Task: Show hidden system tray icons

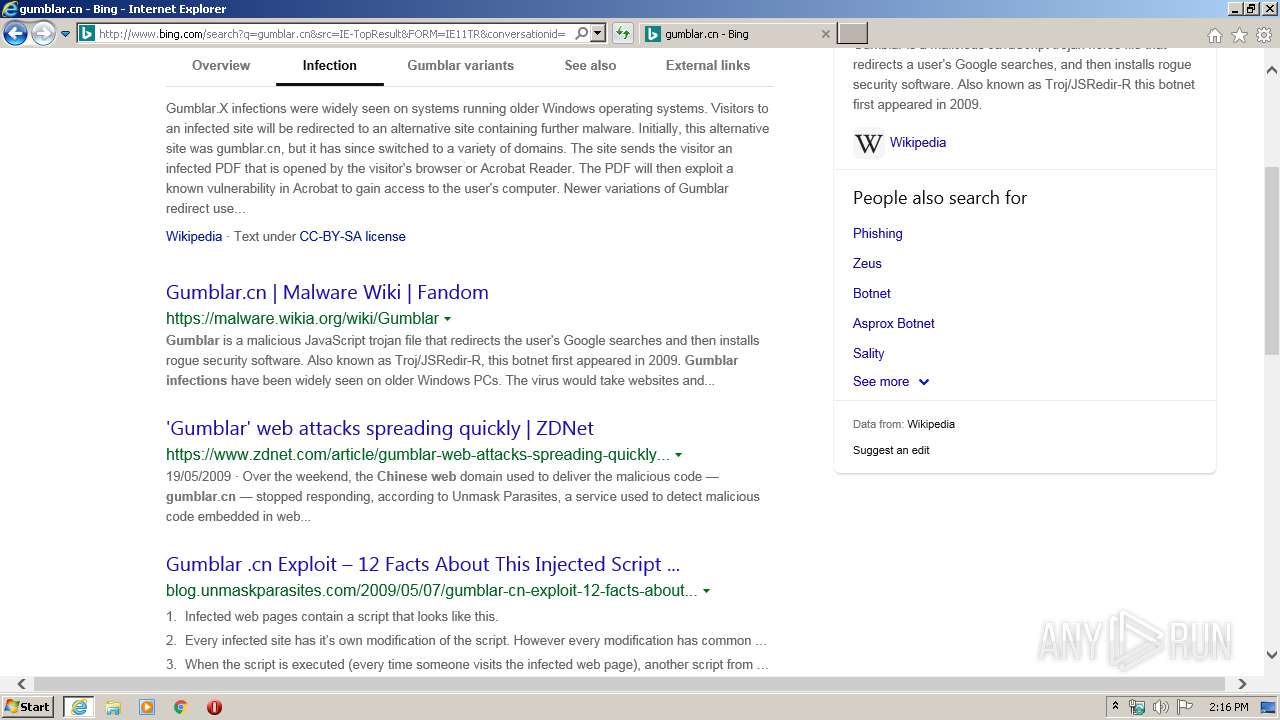Action: click(1116, 707)
